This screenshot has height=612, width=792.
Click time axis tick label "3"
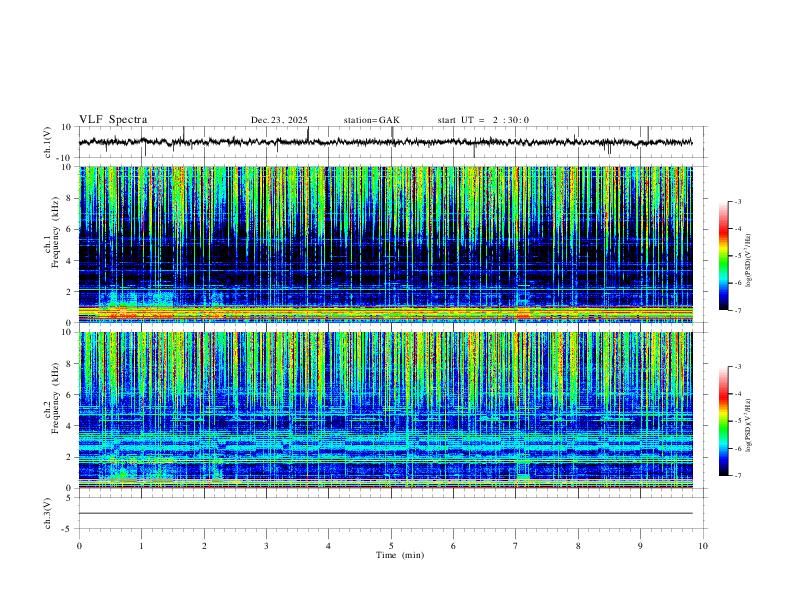(x=266, y=546)
